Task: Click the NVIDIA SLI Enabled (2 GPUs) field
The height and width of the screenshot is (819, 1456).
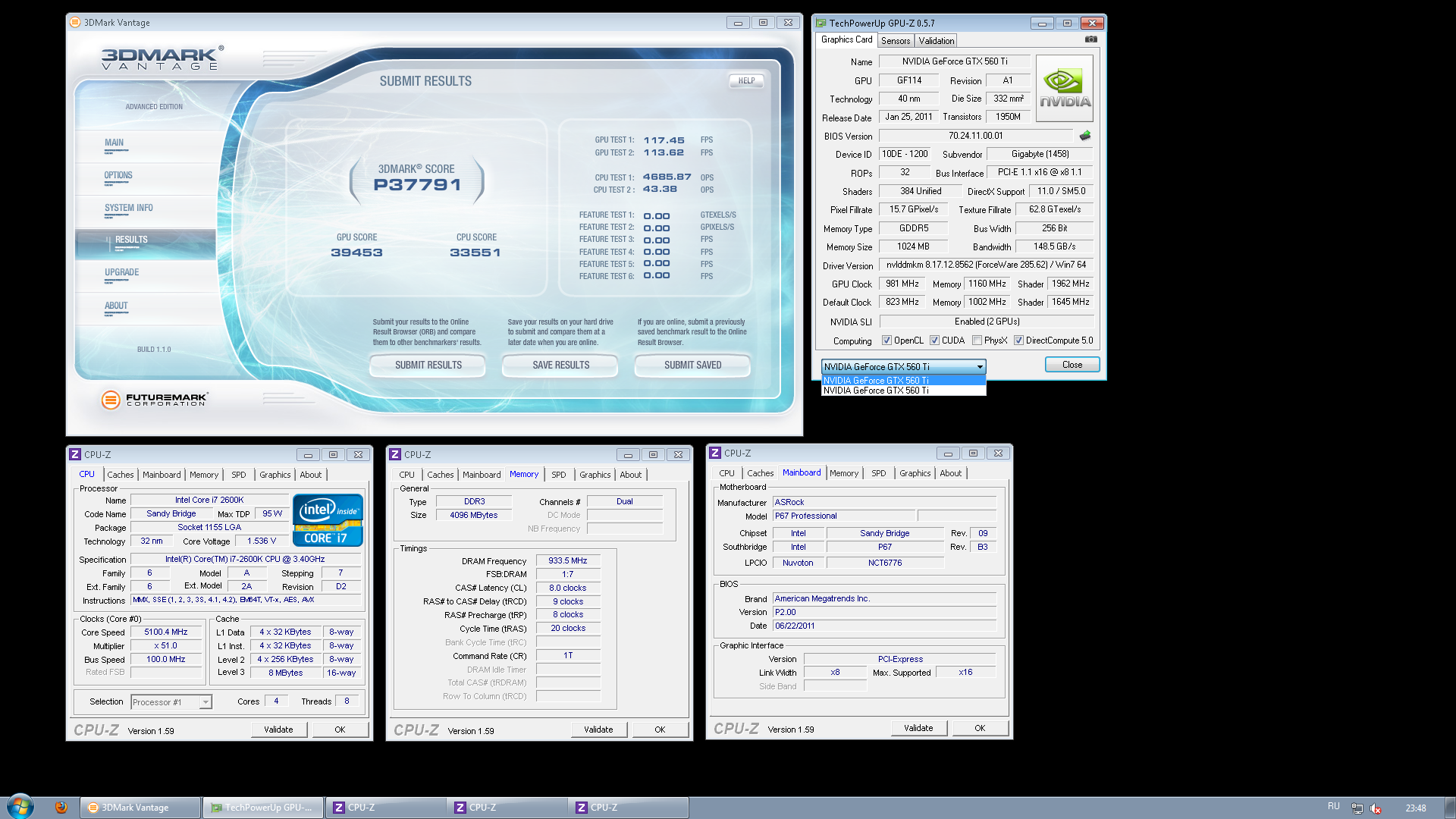Action: click(x=986, y=322)
